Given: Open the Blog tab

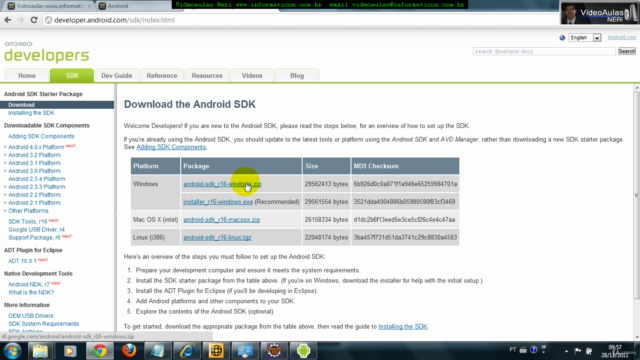Looking at the screenshot, I should coord(297,76).
